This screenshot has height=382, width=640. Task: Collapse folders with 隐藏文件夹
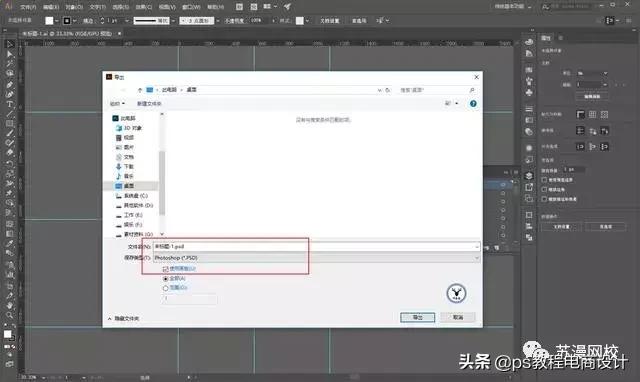[123, 318]
